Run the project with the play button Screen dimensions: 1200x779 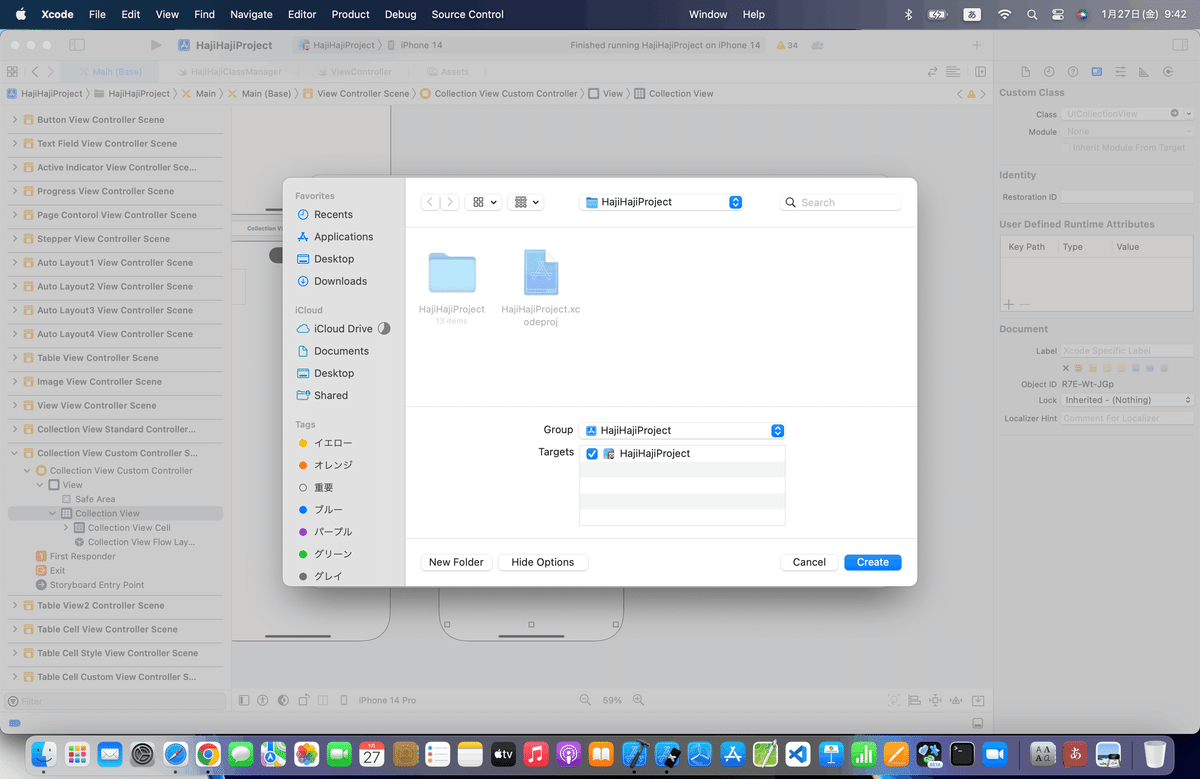pyautogui.click(x=156, y=45)
